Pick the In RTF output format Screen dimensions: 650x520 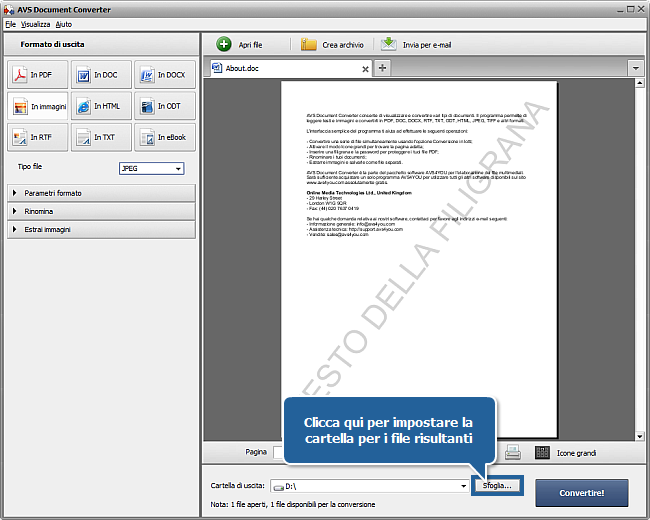37,137
